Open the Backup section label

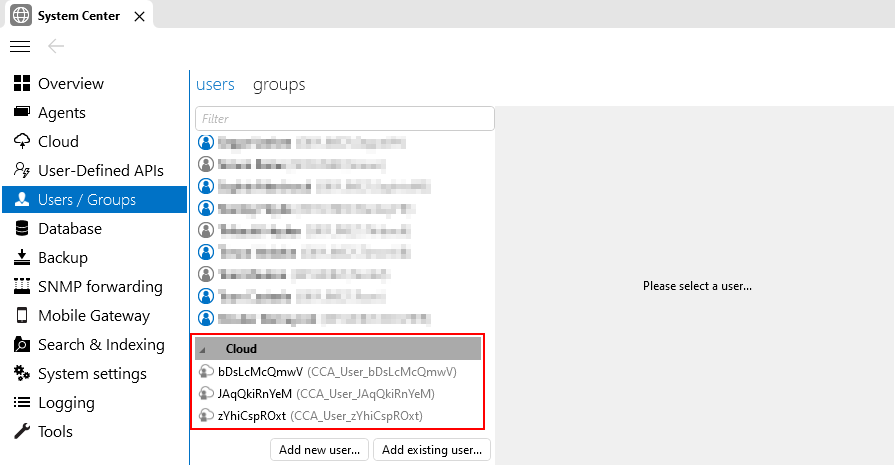63,258
